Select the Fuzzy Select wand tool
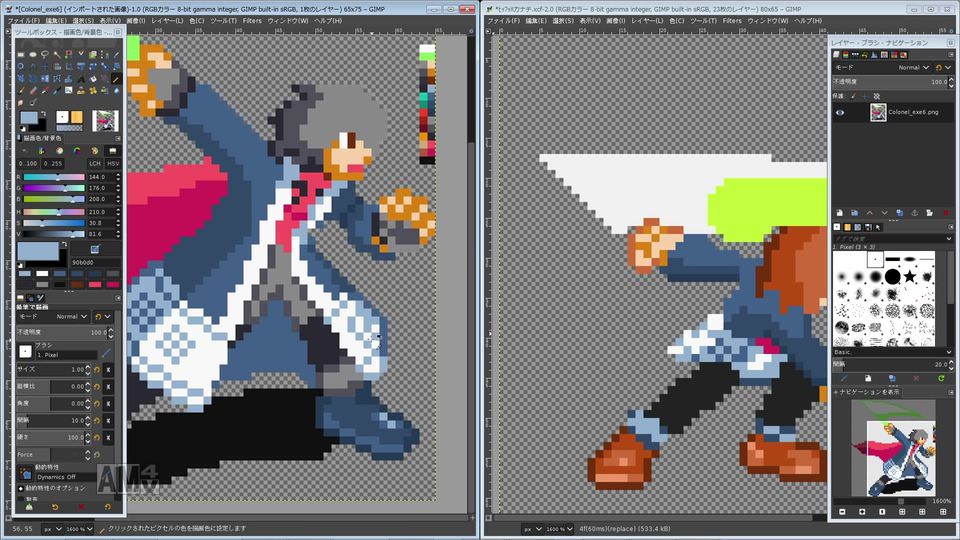Screen dimensions: 960x540 (58, 54)
